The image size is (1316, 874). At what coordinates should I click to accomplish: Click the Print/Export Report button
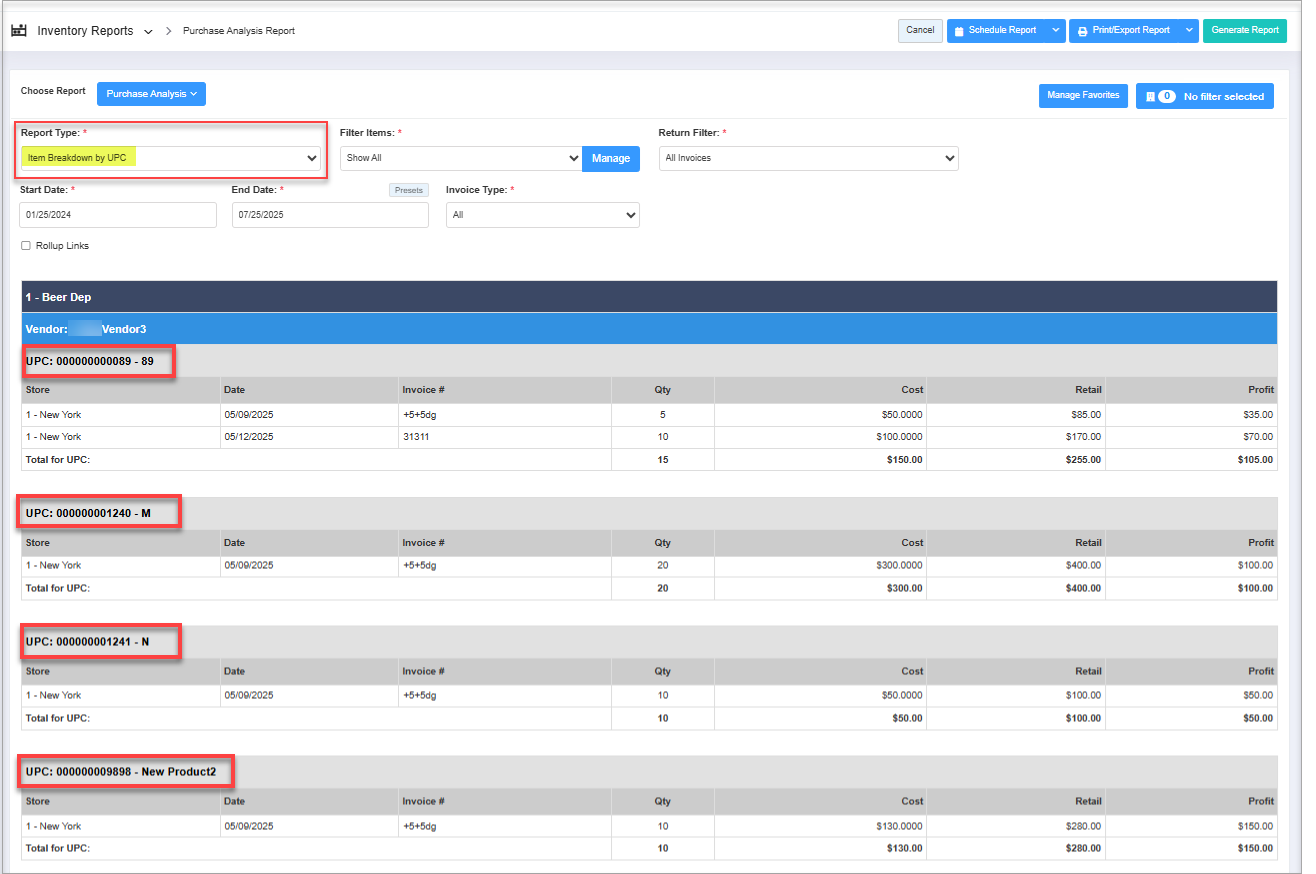click(1124, 31)
